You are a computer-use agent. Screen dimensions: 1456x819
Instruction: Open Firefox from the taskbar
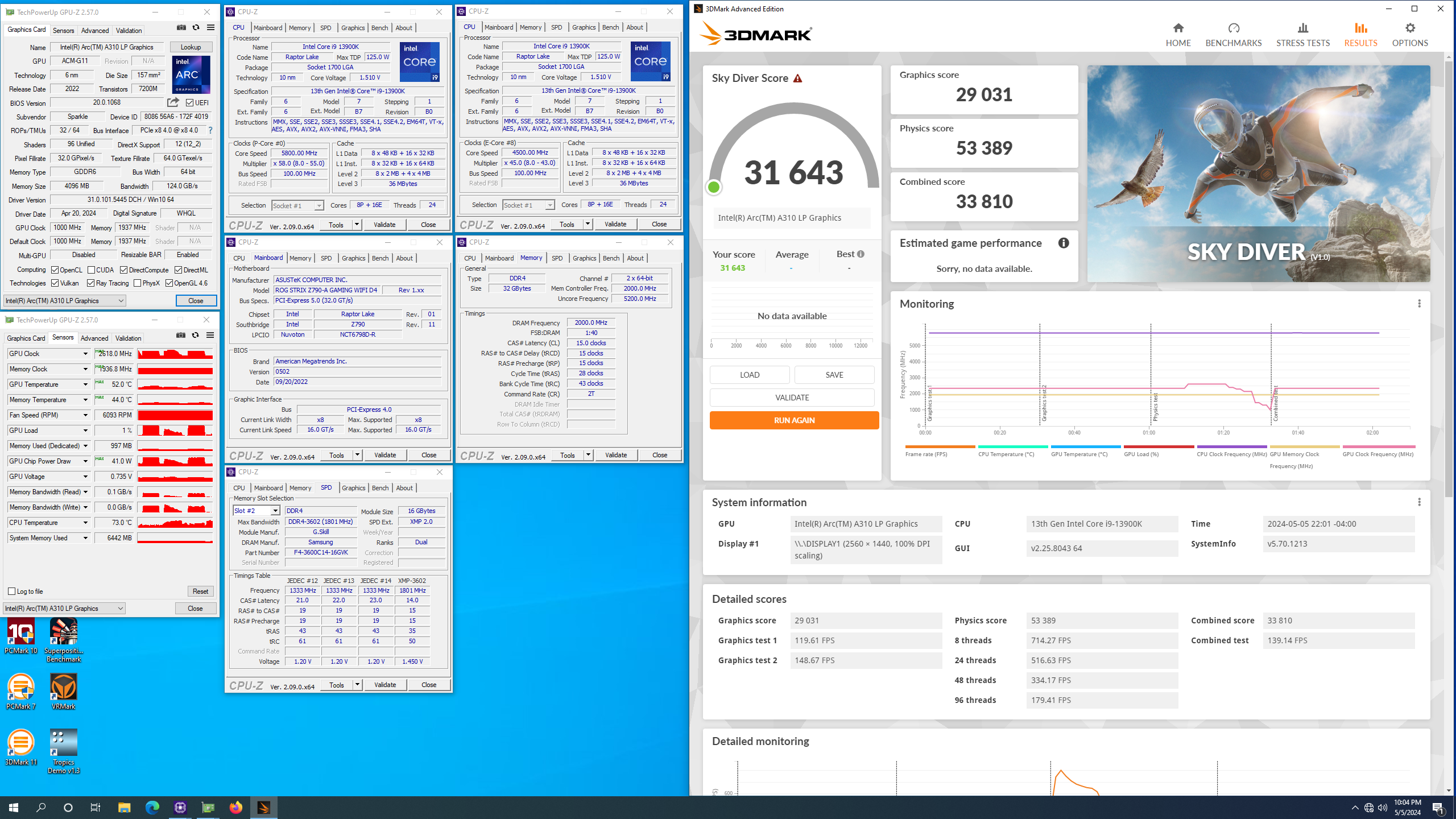coord(235,807)
